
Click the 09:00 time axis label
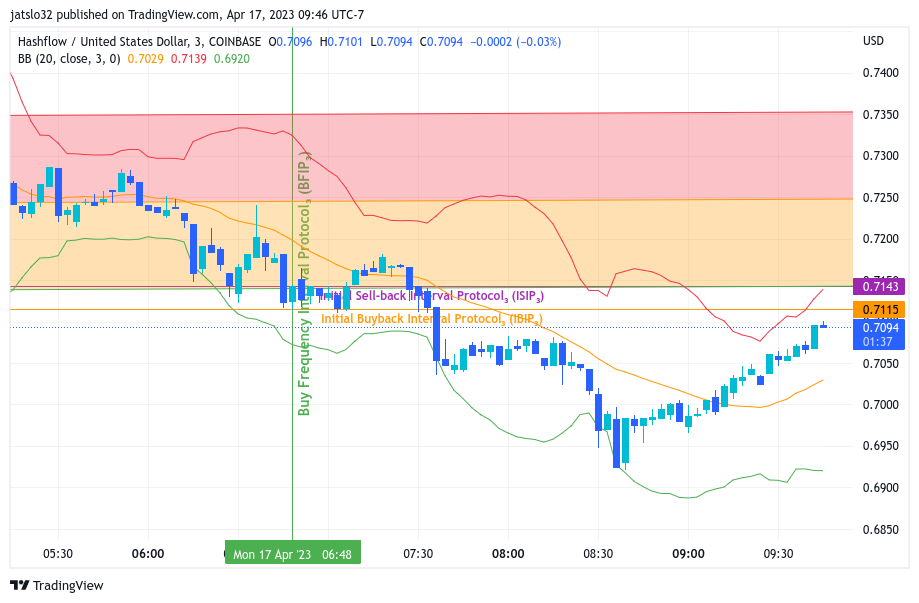tap(688, 553)
